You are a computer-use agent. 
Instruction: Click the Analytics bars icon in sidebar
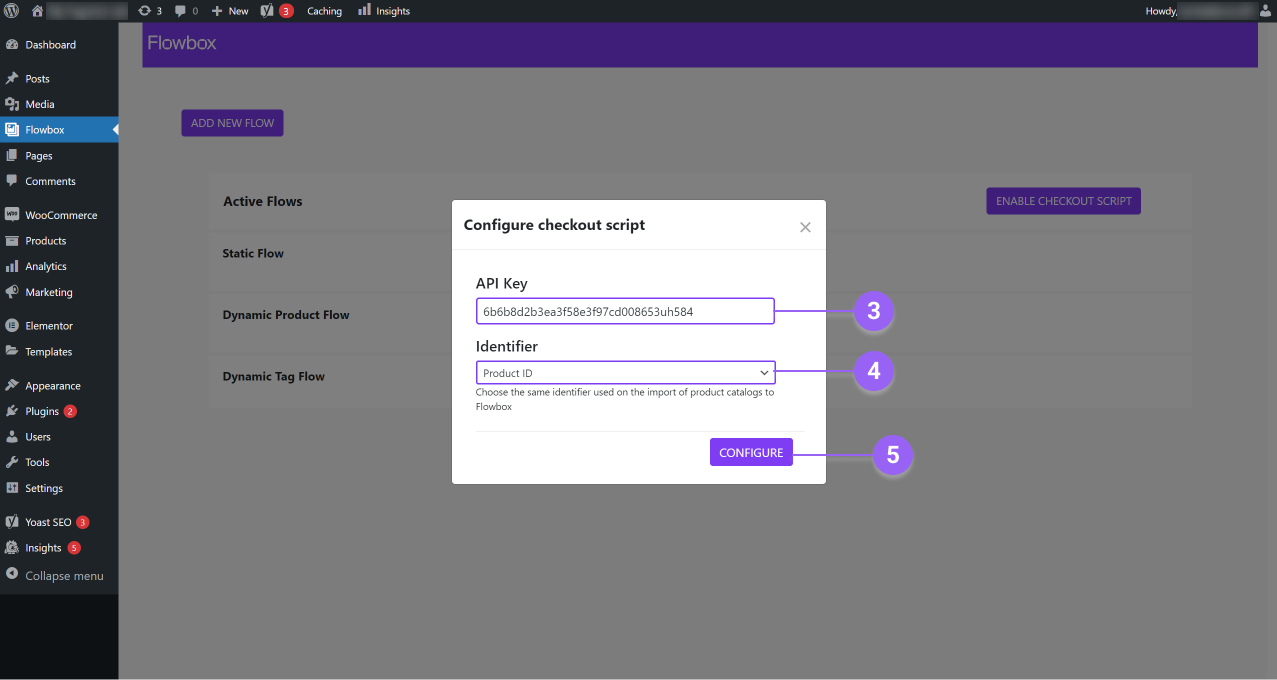[12, 267]
